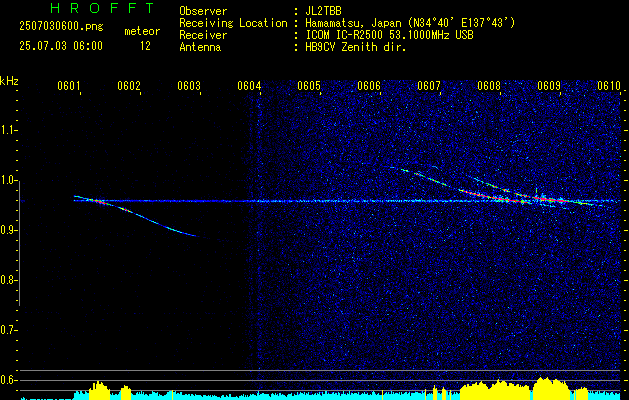Click the 'Observer' field label
Screen dimensions: 629x400
[x=203, y=11]
